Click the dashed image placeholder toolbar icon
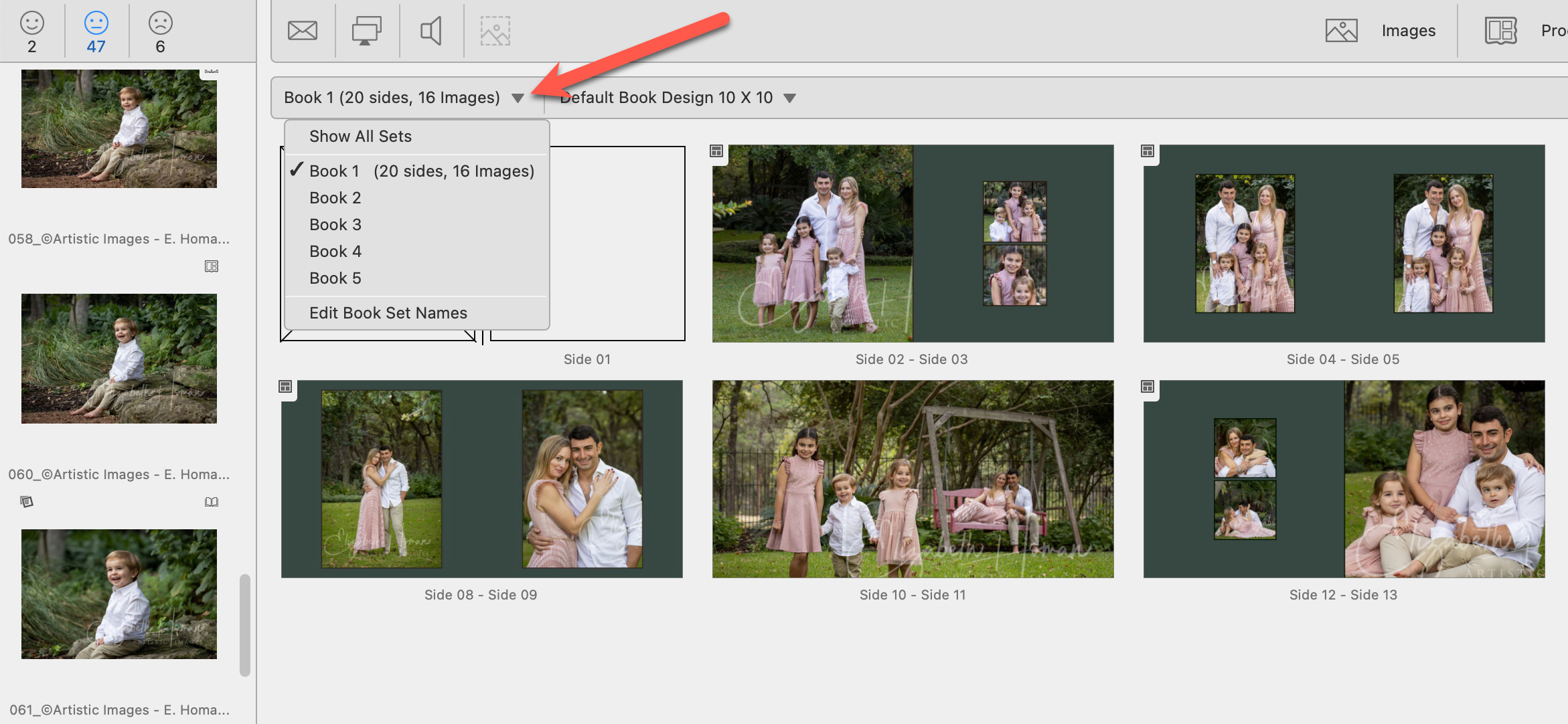Viewport: 1568px width, 724px height. 495,31
